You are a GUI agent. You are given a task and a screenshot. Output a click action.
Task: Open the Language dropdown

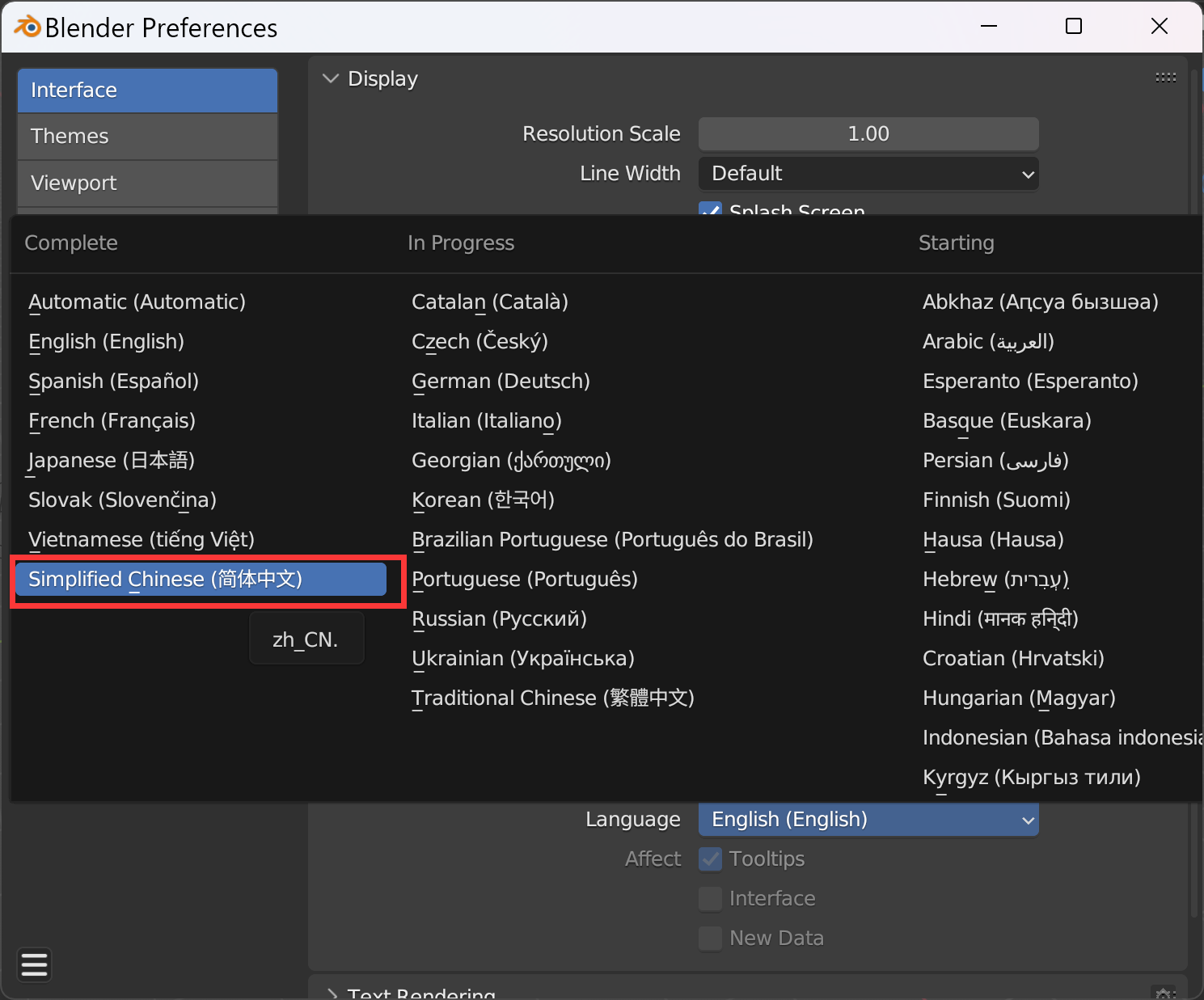click(x=868, y=820)
